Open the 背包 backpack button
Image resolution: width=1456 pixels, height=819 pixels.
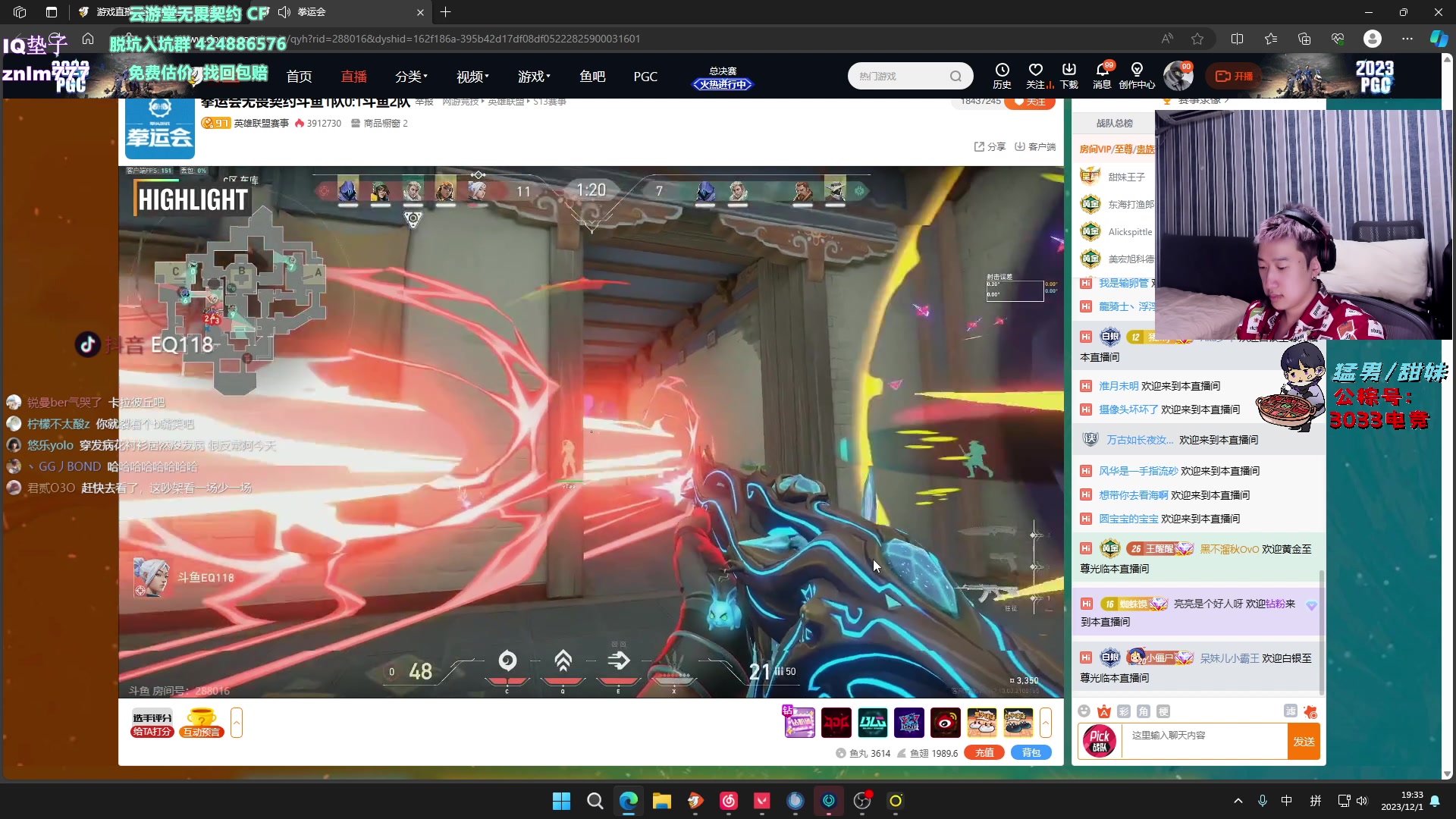point(1031,752)
